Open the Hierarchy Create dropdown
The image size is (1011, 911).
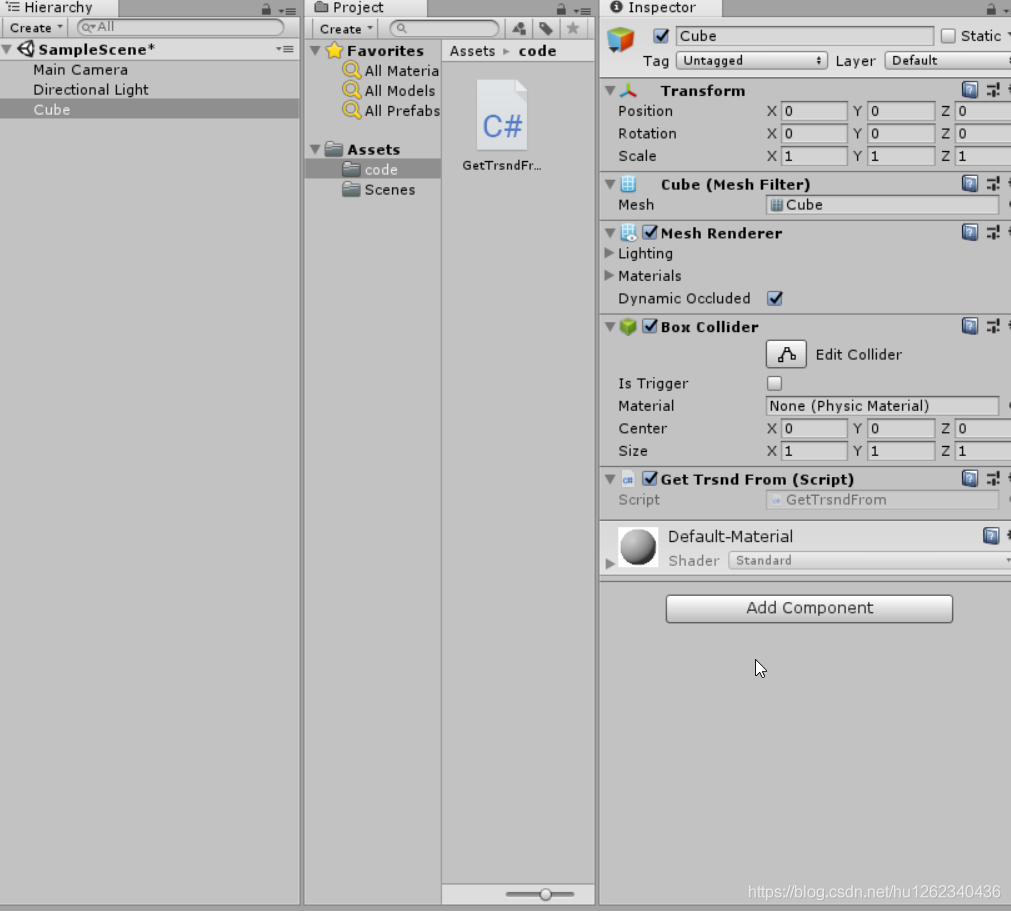35,28
